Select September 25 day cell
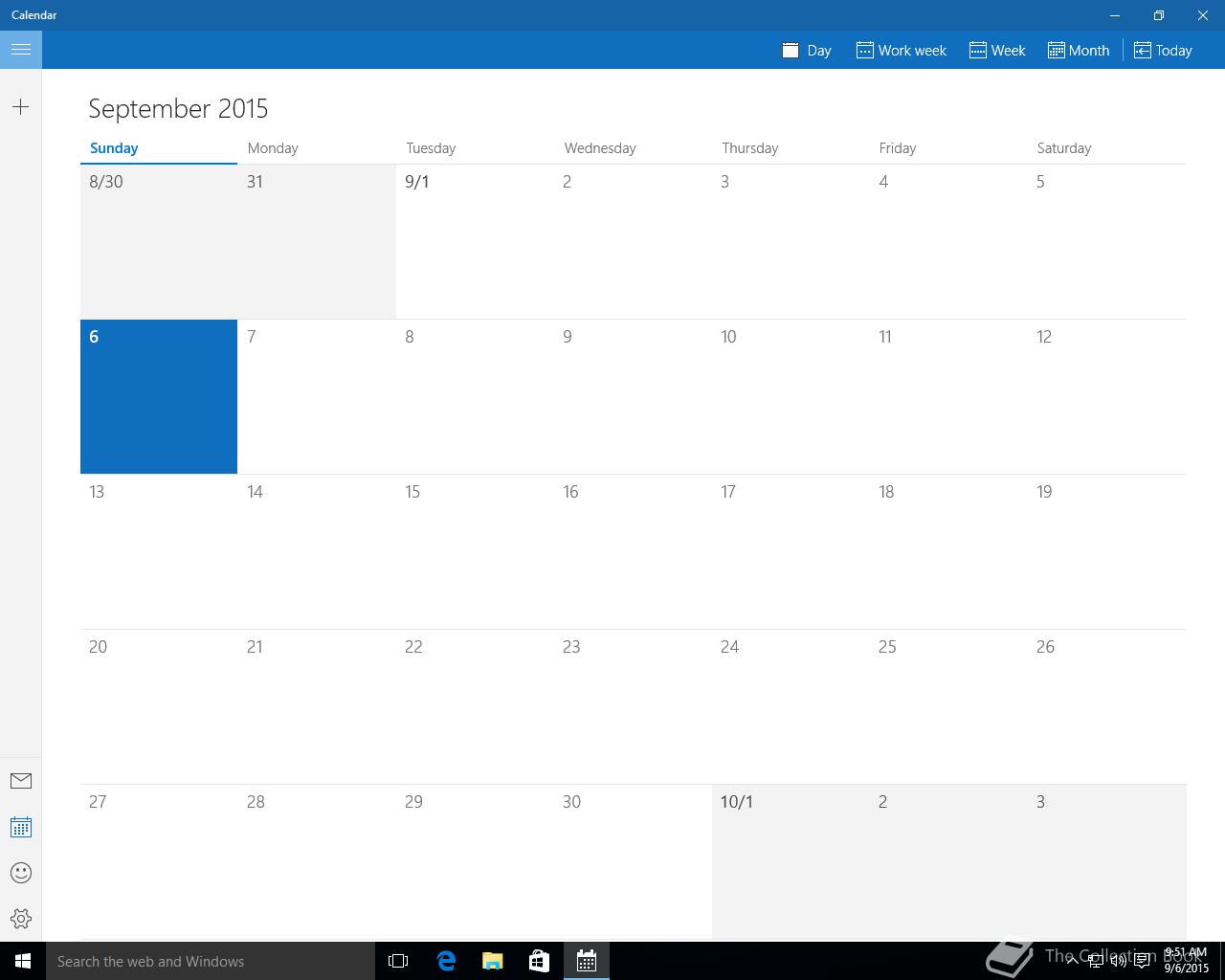 (x=949, y=707)
